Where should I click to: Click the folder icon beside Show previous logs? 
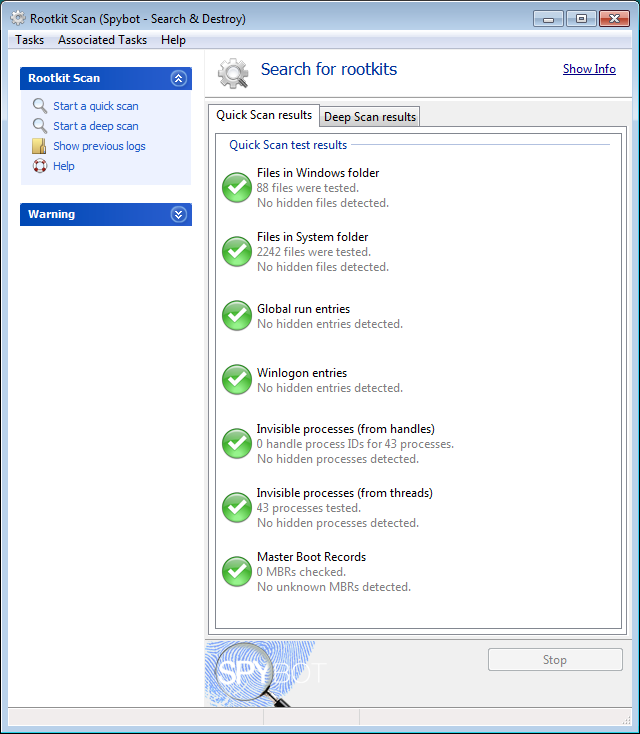[40, 146]
